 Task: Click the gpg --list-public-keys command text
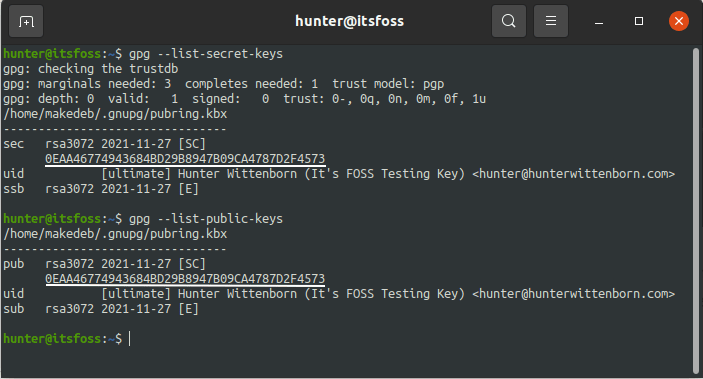coord(206,219)
